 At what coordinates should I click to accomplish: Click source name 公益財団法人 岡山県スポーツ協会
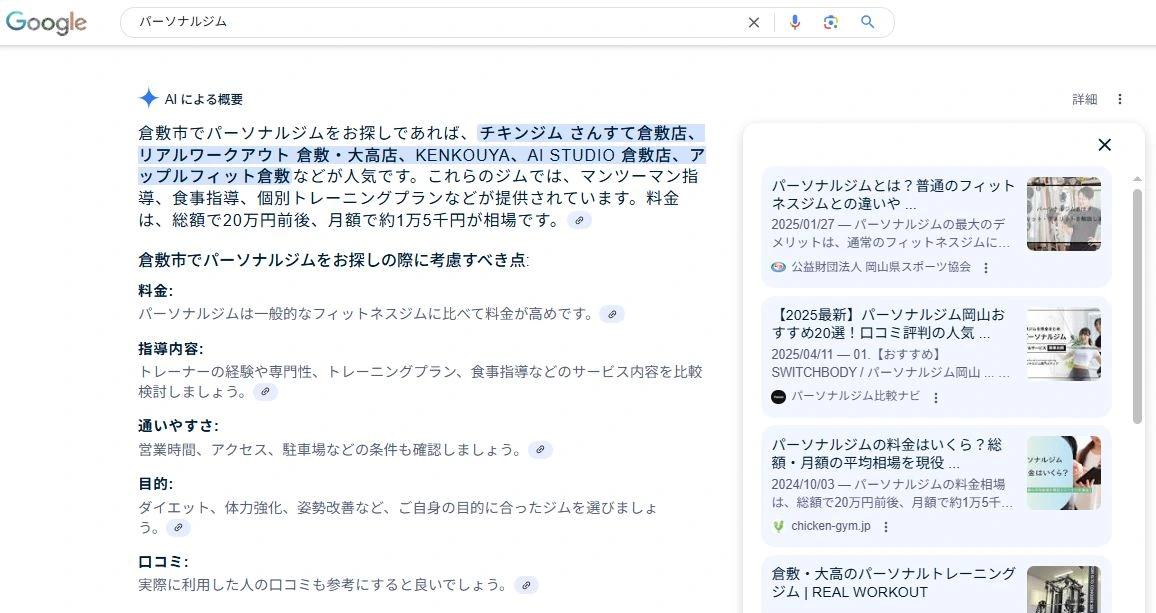pos(881,267)
